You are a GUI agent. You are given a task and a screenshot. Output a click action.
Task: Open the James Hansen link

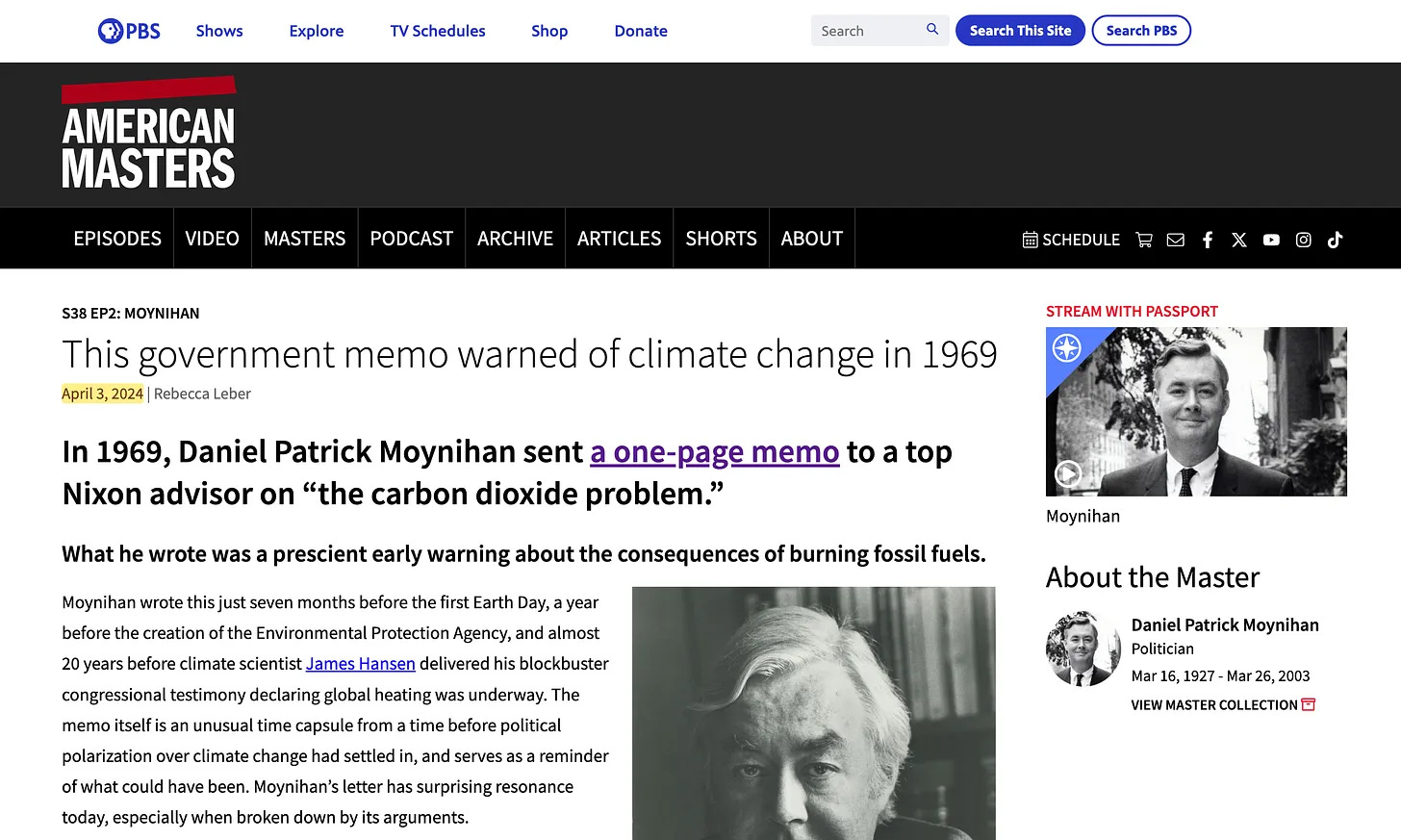(361, 664)
